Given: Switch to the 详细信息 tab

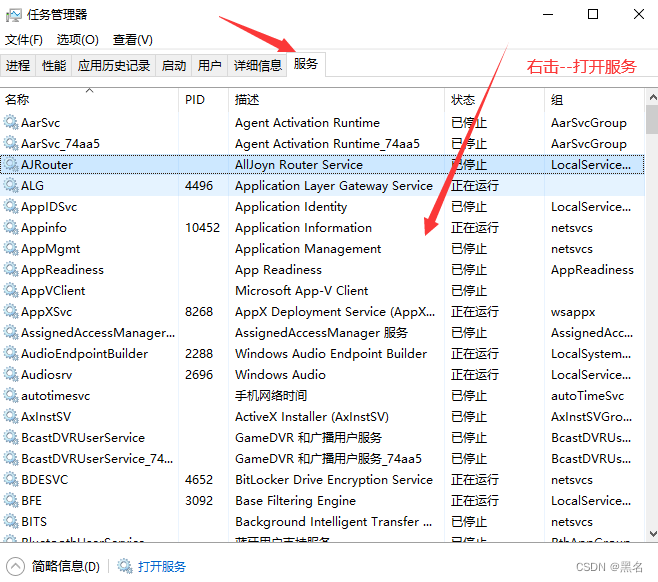Looking at the screenshot, I should 257,65.
